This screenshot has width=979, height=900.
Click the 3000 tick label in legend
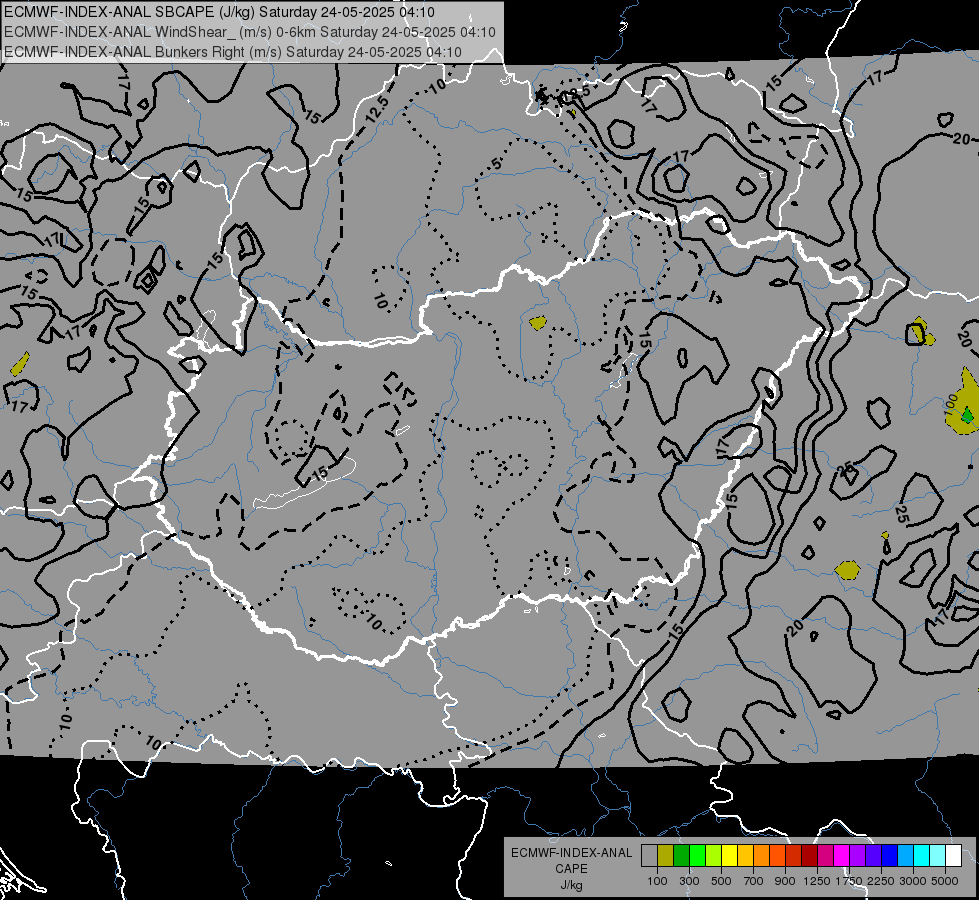click(913, 881)
